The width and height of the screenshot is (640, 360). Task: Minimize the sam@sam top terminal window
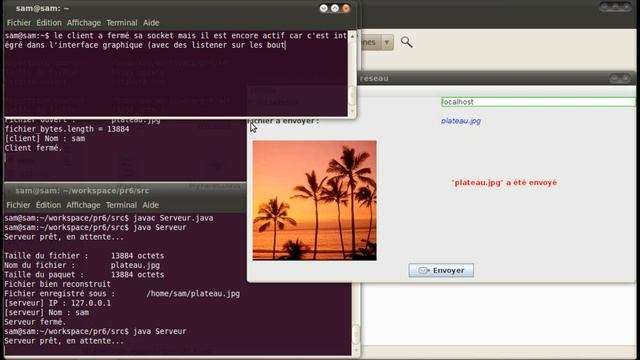tap(324, 8)
